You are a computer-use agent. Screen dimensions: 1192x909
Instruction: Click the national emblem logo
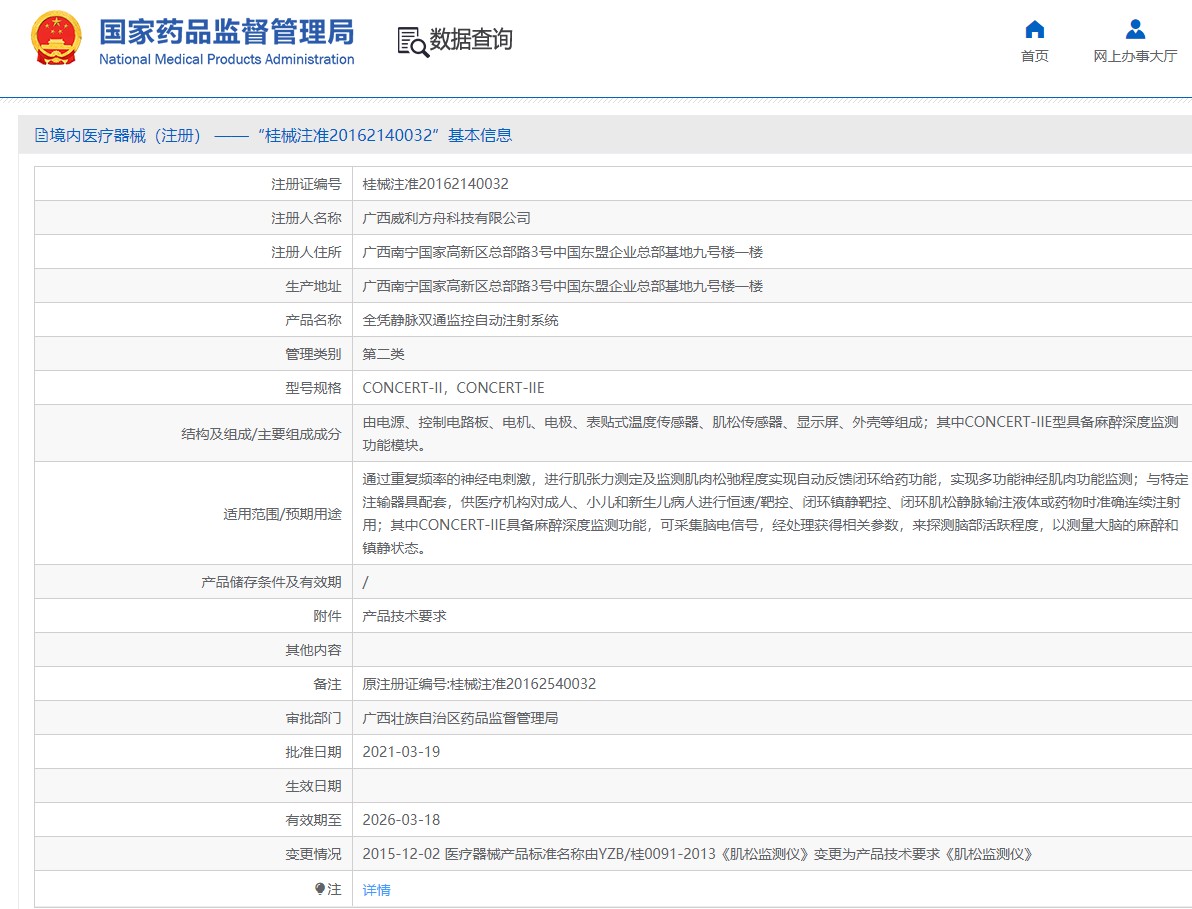tap(56, 38)
